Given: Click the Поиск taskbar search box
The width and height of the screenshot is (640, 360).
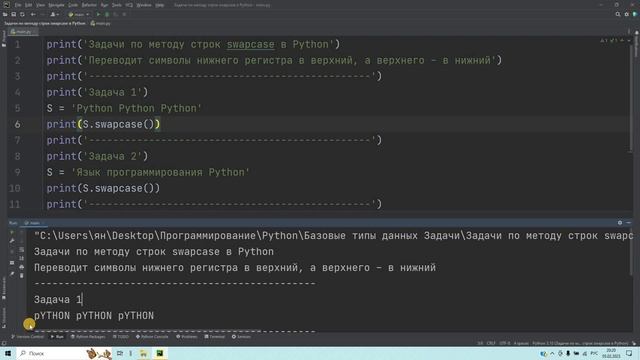Looking at the screenshot, I should coord(64,353).
